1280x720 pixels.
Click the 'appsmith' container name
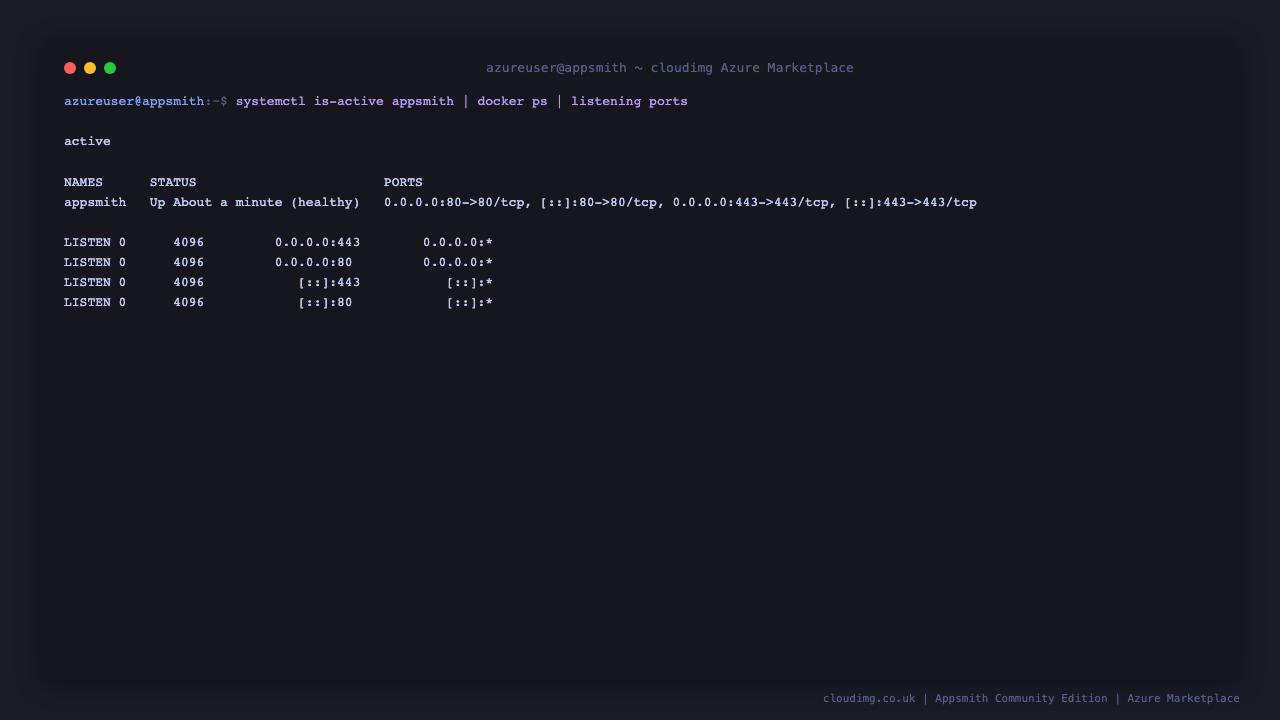click(95, 203)
